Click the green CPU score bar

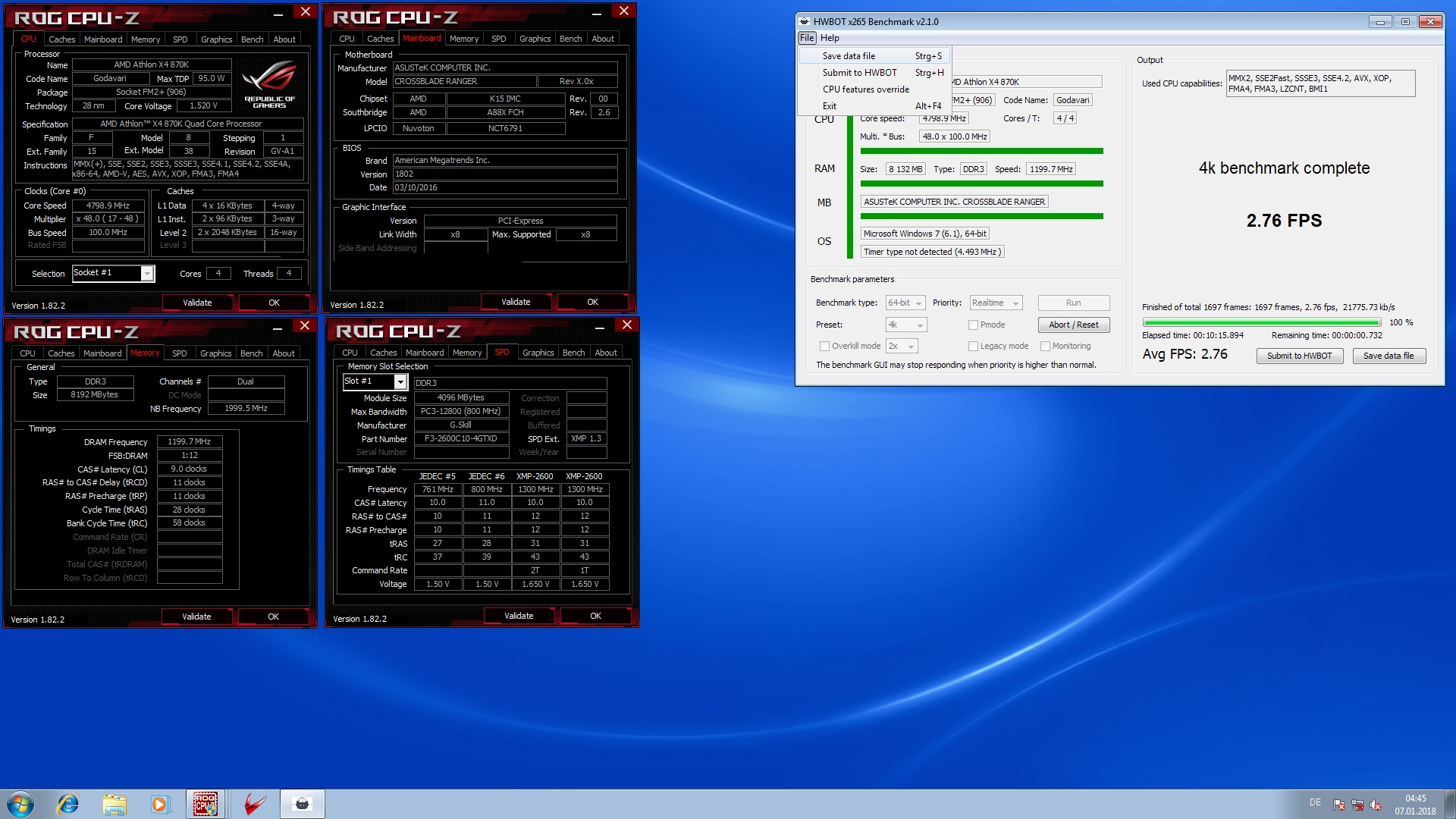tap(981, 151)
